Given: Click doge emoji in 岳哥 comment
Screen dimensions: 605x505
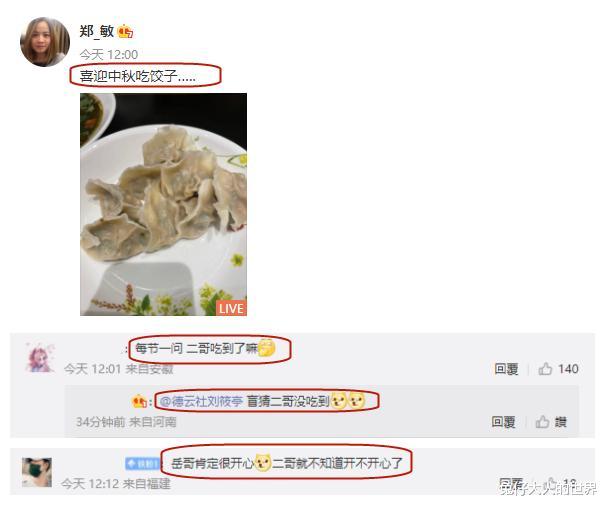Looking at the screenshot, I should 263,462.
